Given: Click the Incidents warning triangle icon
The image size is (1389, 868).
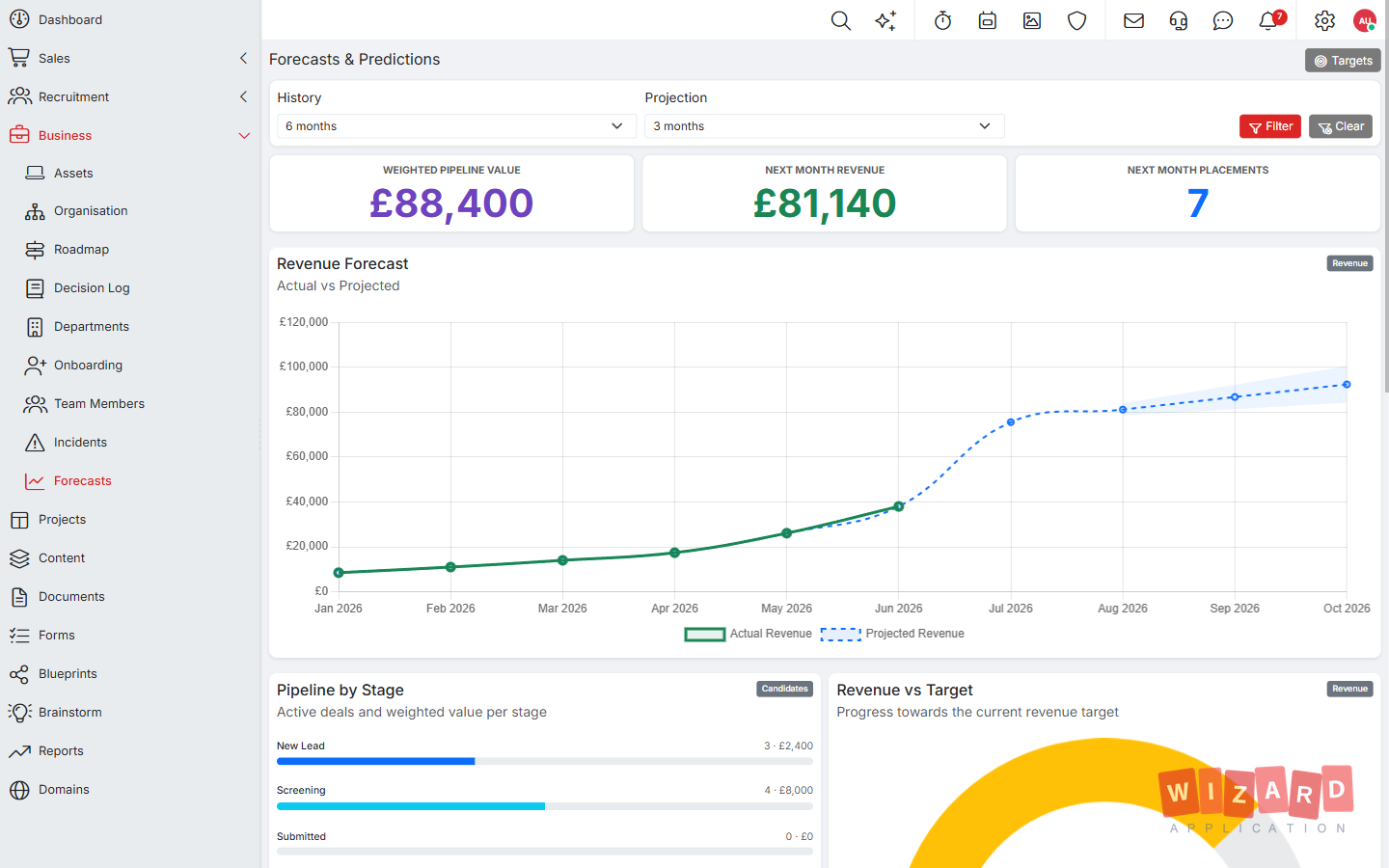Looking at the screenshot, I should (35, 443).
